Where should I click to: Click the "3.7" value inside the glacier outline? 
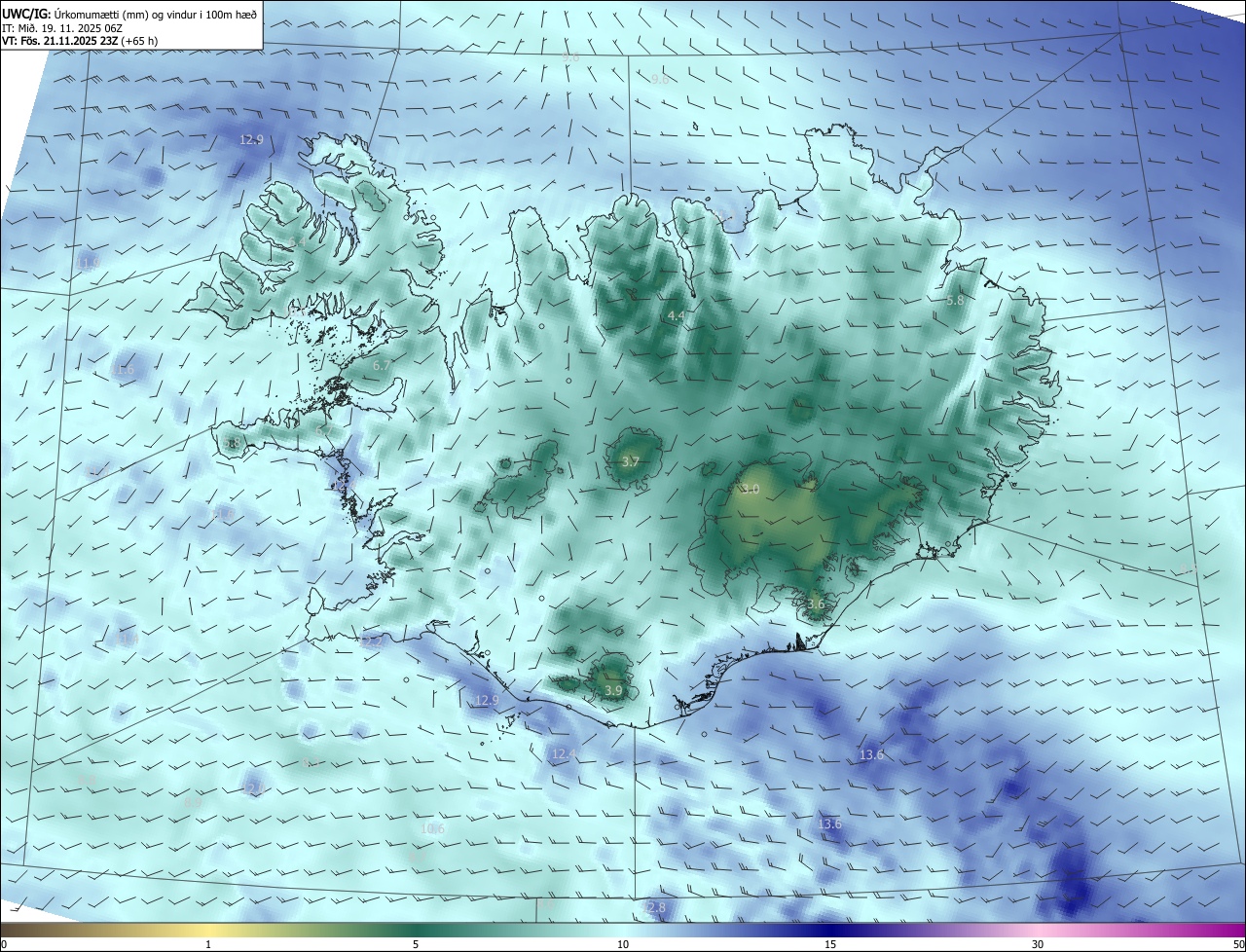pyautogui.click(x=630, y=461)
